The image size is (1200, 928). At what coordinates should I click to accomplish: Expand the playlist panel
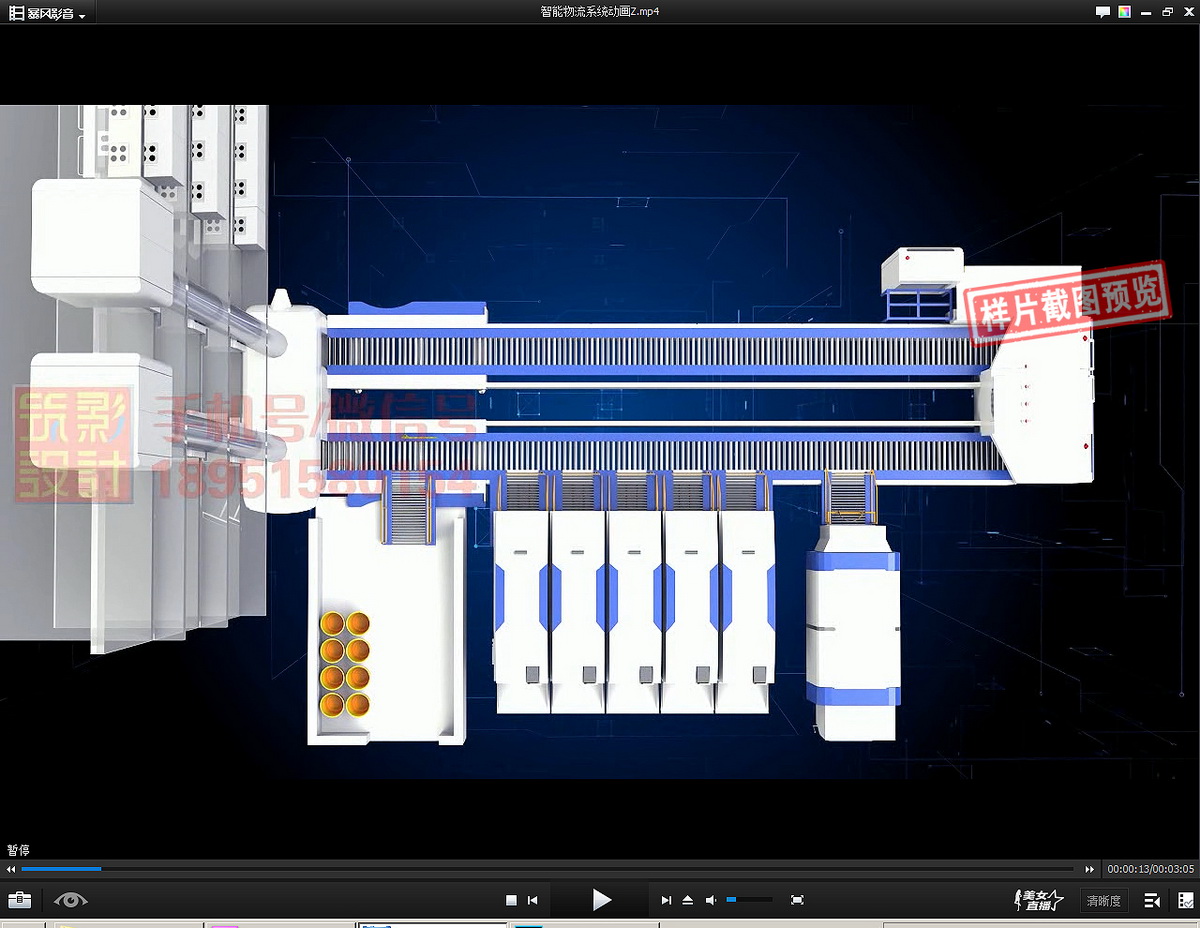[x=1152, y=900]
